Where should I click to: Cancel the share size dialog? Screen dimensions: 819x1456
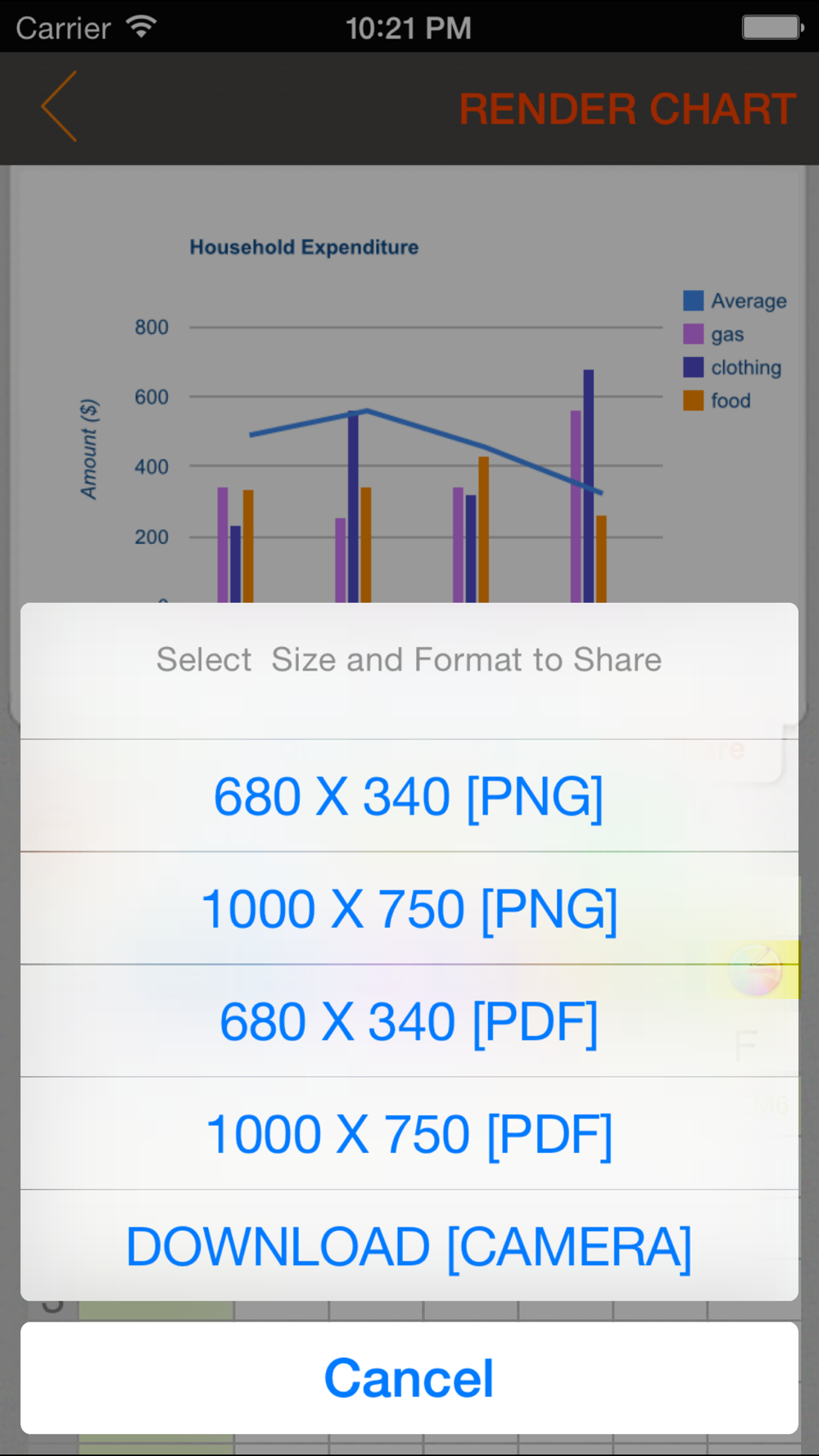coord(409,1378)
